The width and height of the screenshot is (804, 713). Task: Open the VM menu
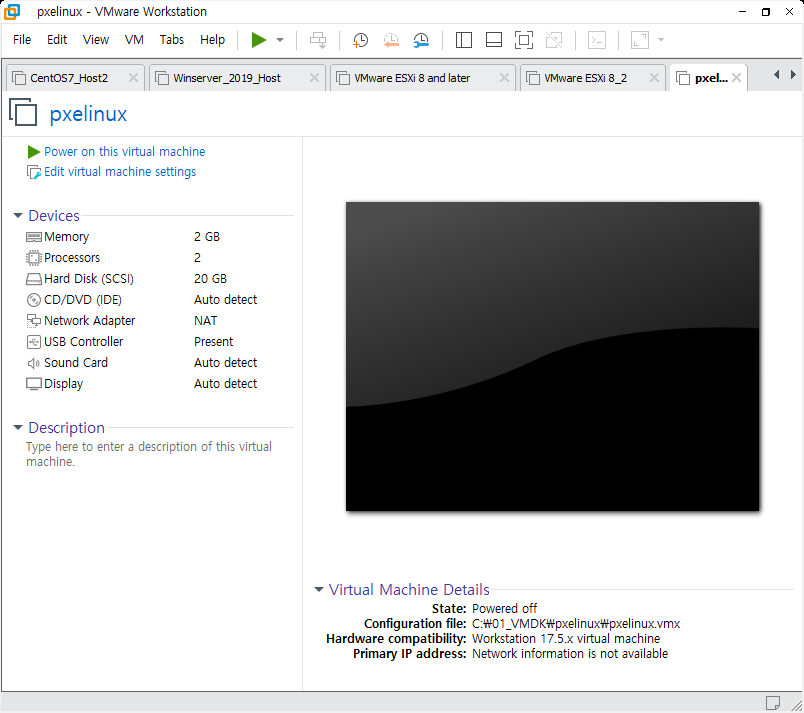134,39
